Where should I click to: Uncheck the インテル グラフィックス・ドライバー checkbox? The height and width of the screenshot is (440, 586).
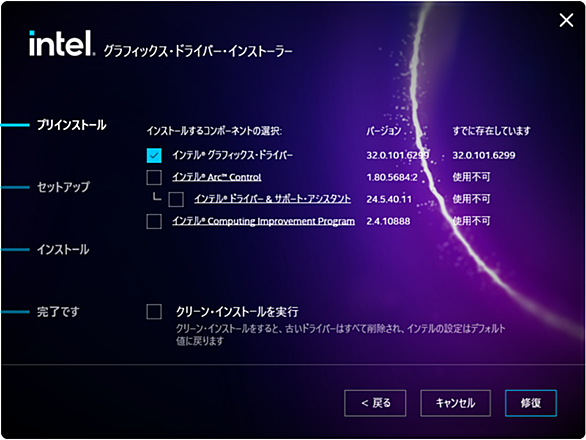click(154, 156)
